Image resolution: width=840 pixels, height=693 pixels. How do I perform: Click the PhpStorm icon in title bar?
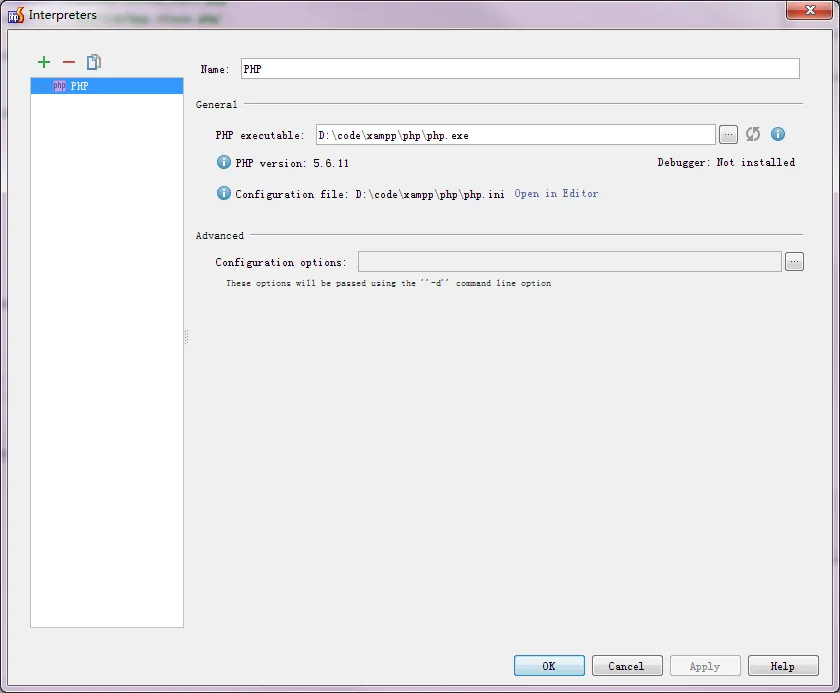[x=16, y=15]
